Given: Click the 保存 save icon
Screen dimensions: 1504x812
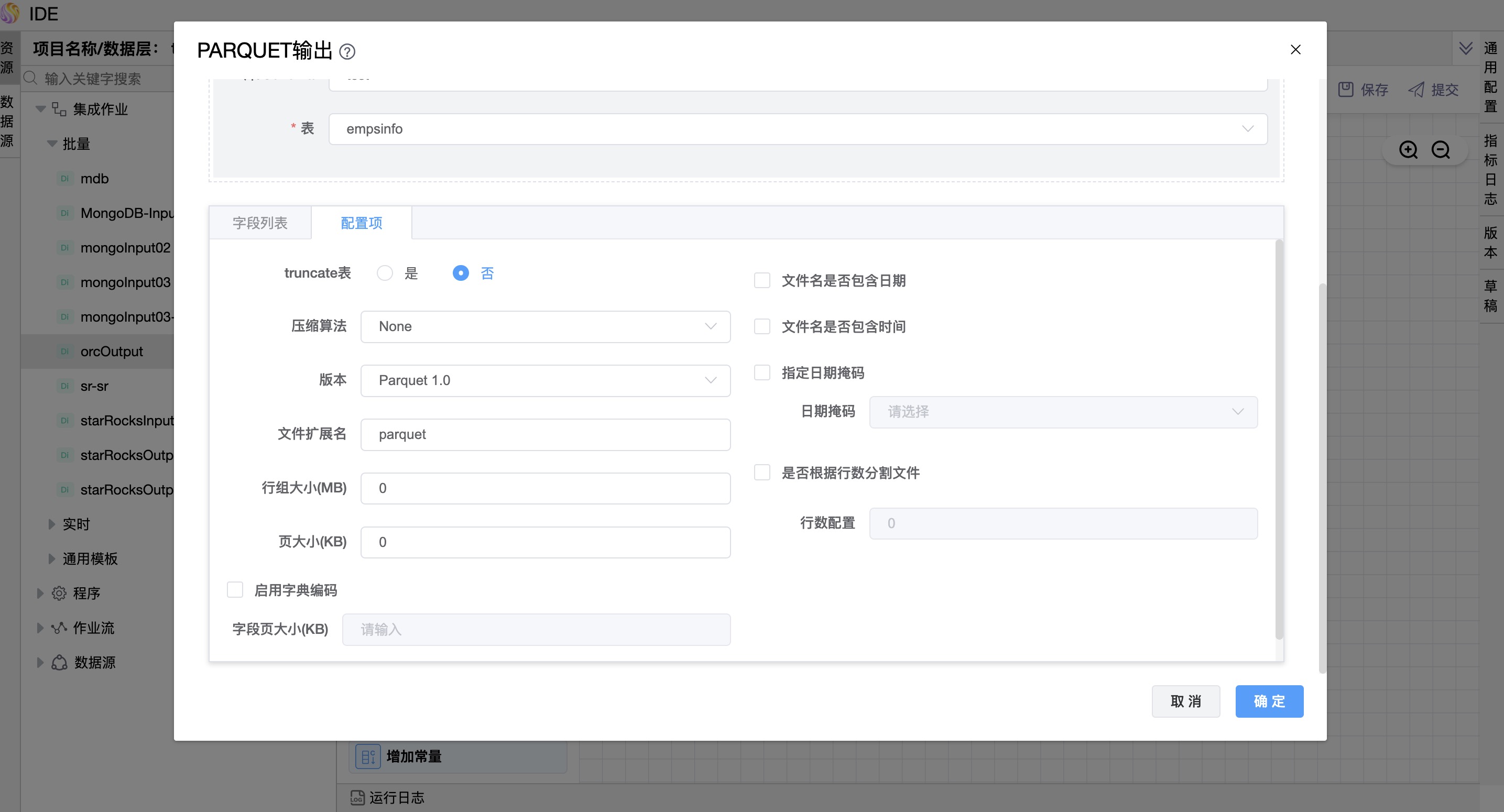Looking at the screenshot, I should [x=1346, y=89].
